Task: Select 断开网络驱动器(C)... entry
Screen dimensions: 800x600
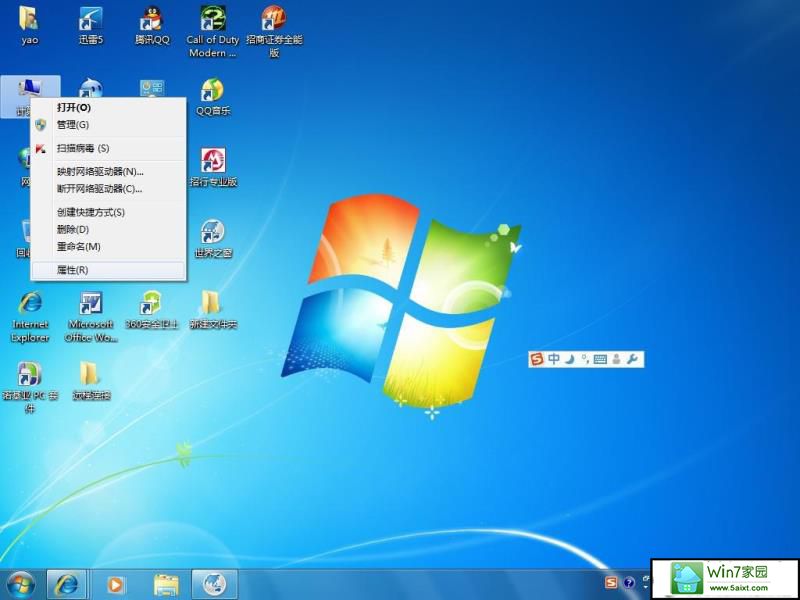Action: coord(108,189)
